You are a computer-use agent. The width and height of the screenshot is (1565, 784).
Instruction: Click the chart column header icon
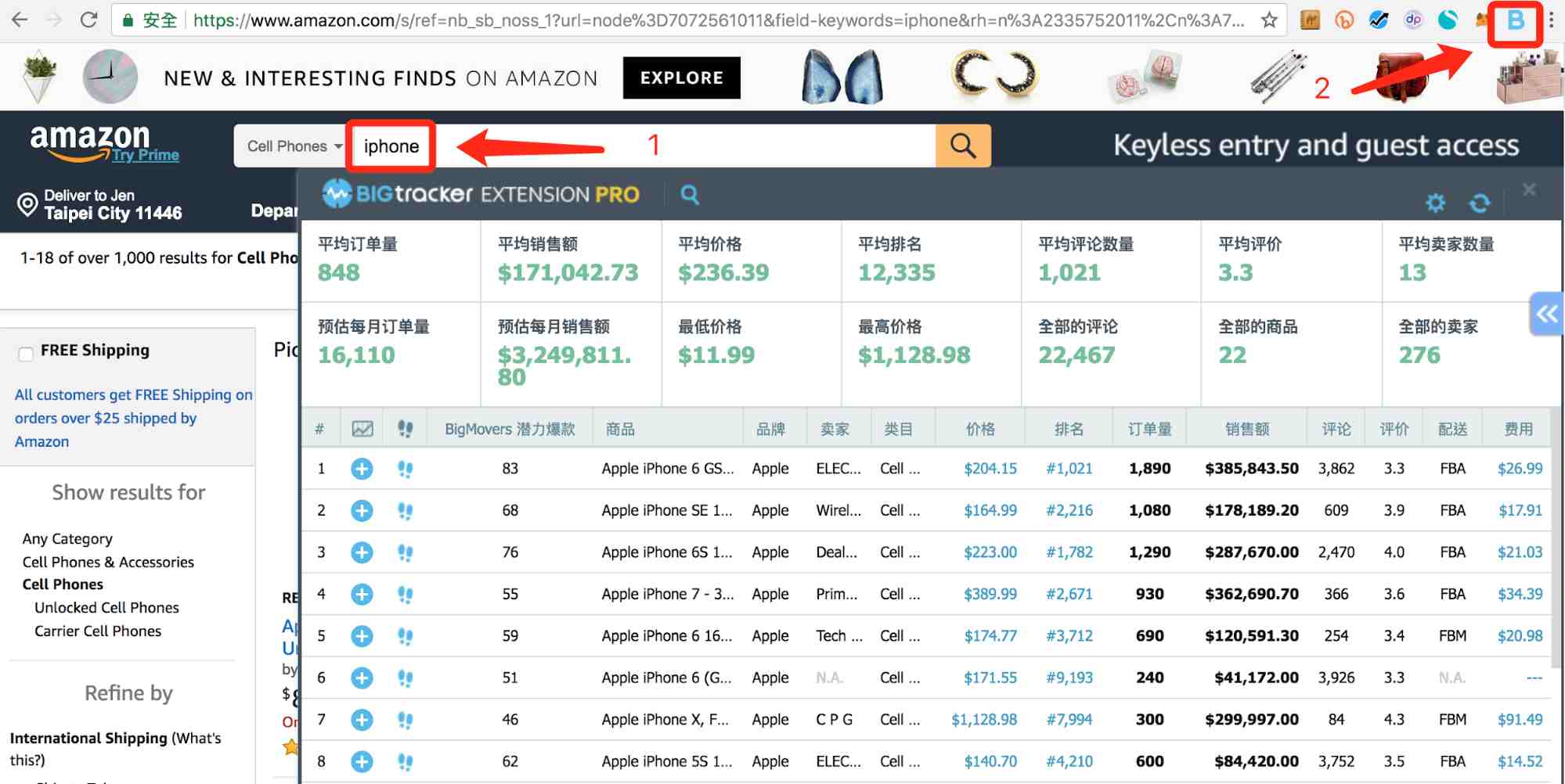[x=362, y=429]
